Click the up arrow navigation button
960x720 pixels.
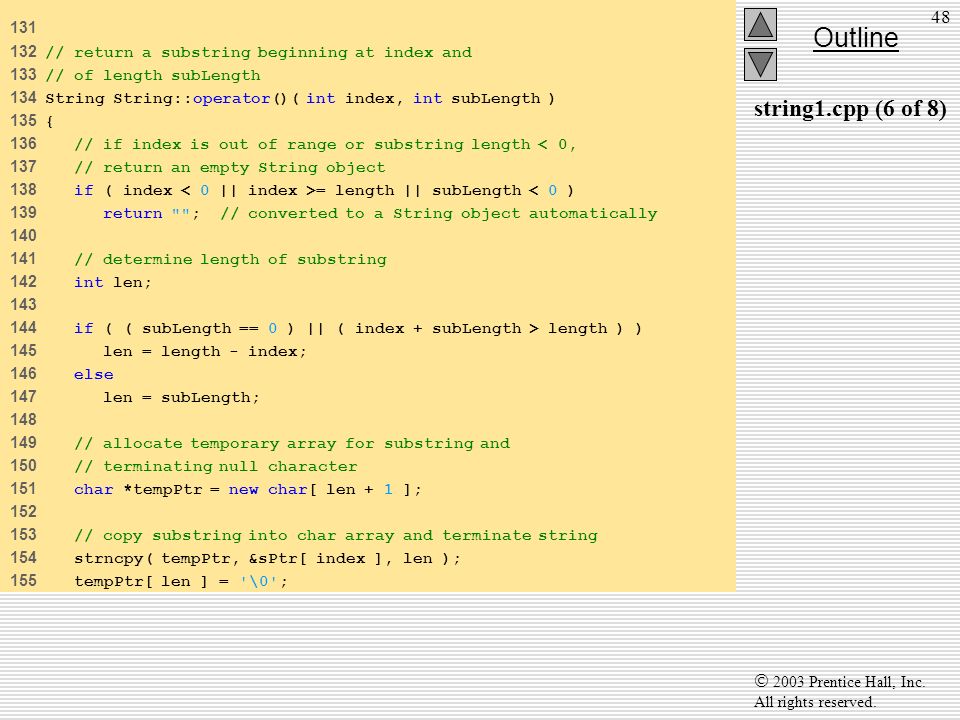click(x=760, y=24)
